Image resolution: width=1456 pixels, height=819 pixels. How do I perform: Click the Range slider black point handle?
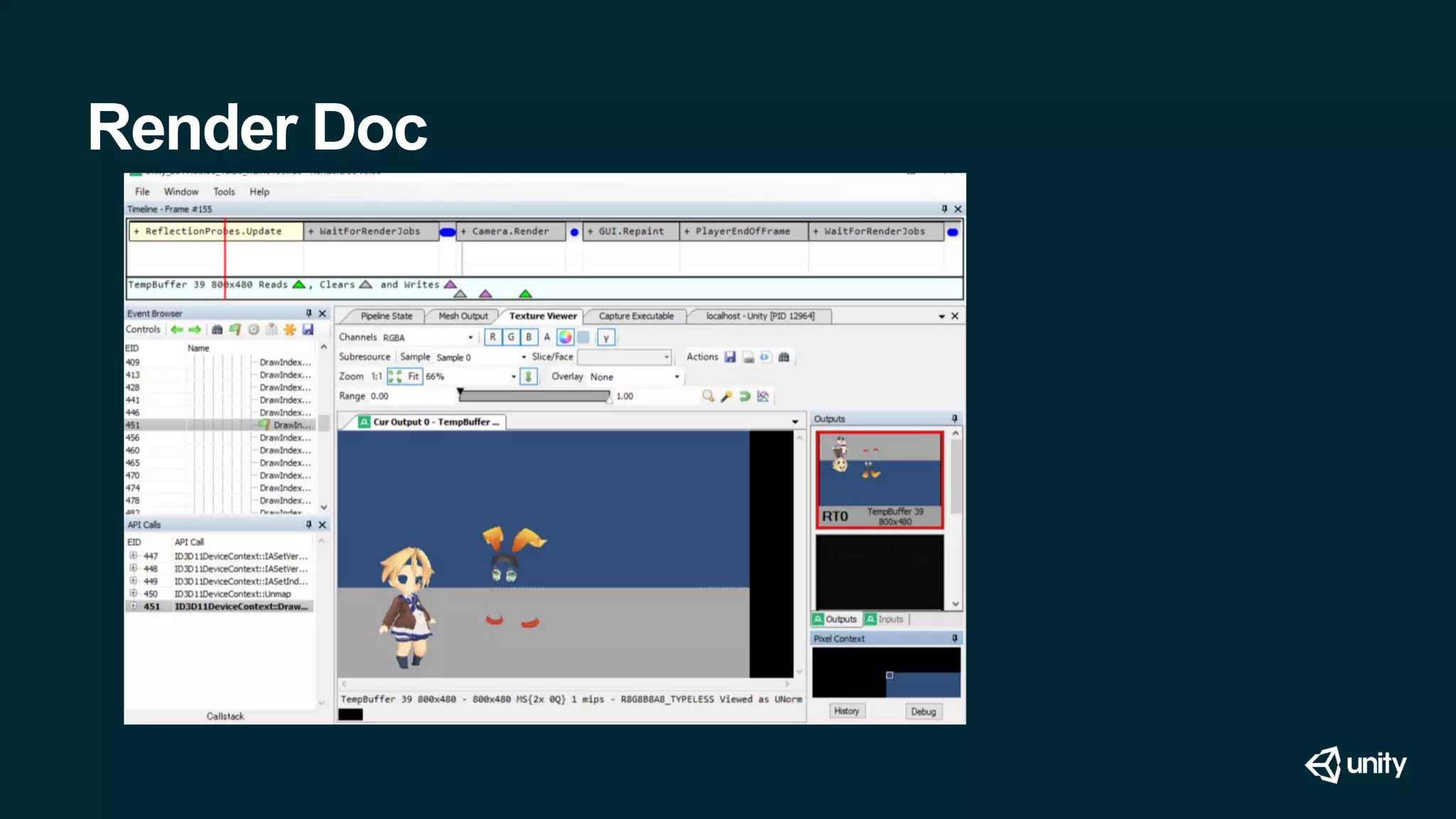[461, 392]
